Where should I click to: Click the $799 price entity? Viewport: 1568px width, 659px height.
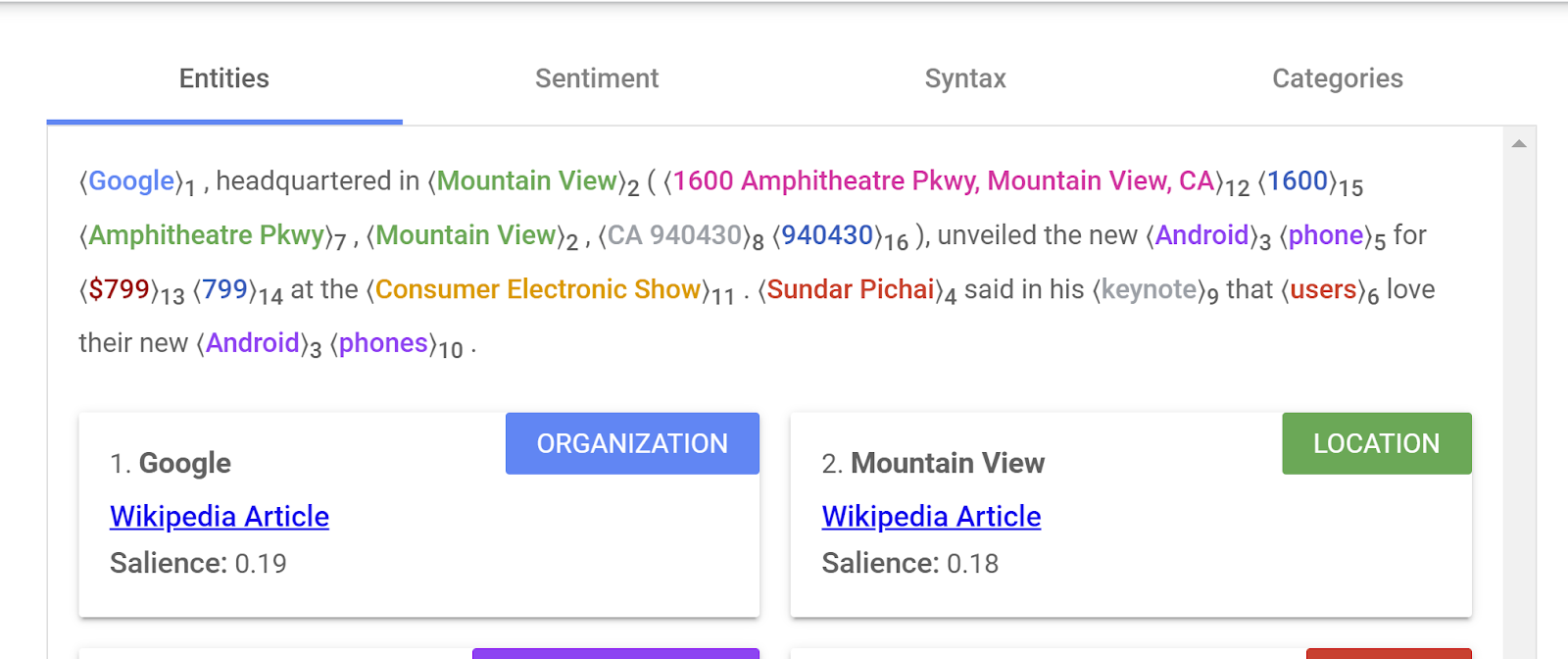(x=119, y=290)
